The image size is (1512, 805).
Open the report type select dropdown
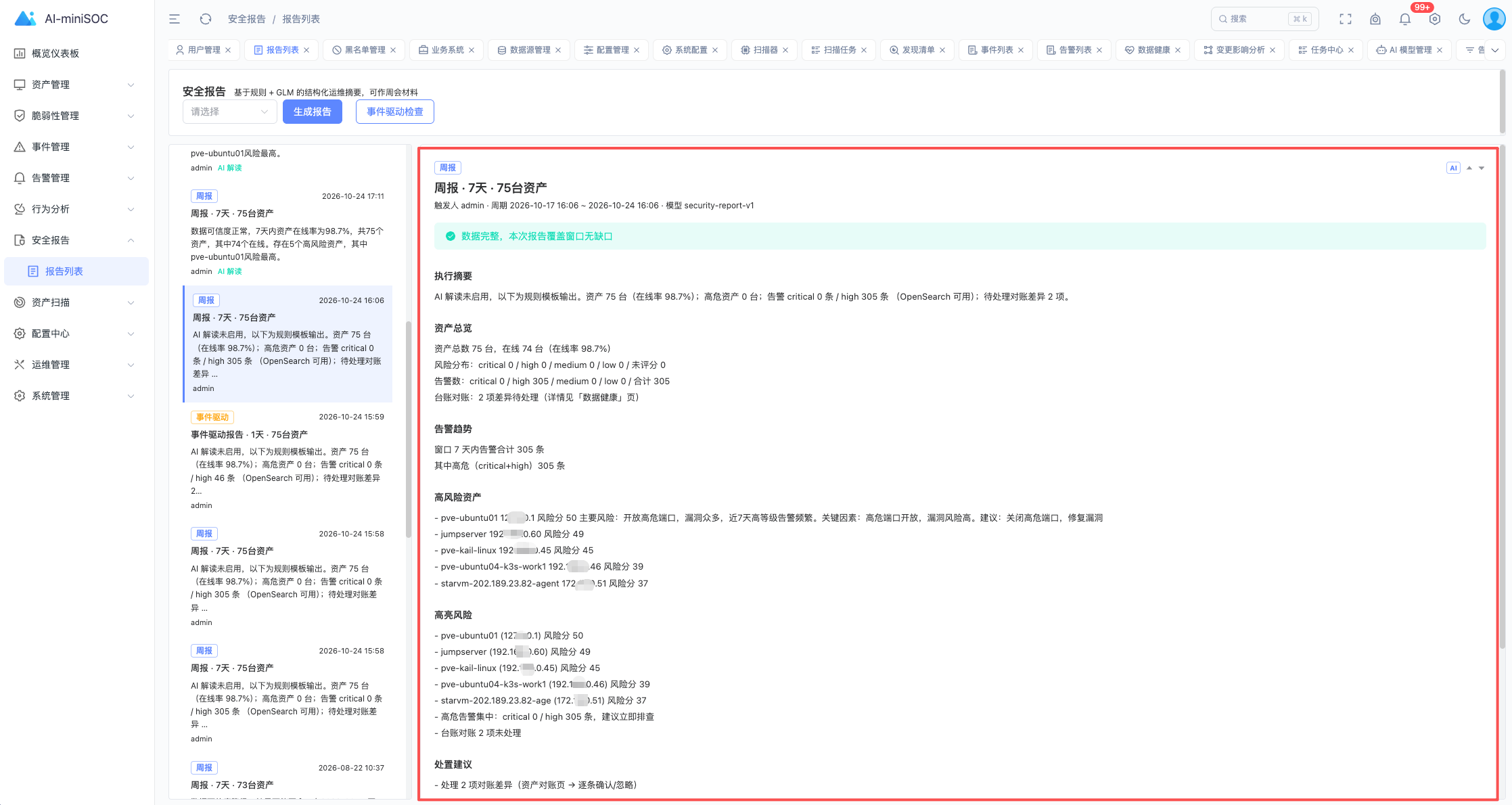[x=229, y=112]
